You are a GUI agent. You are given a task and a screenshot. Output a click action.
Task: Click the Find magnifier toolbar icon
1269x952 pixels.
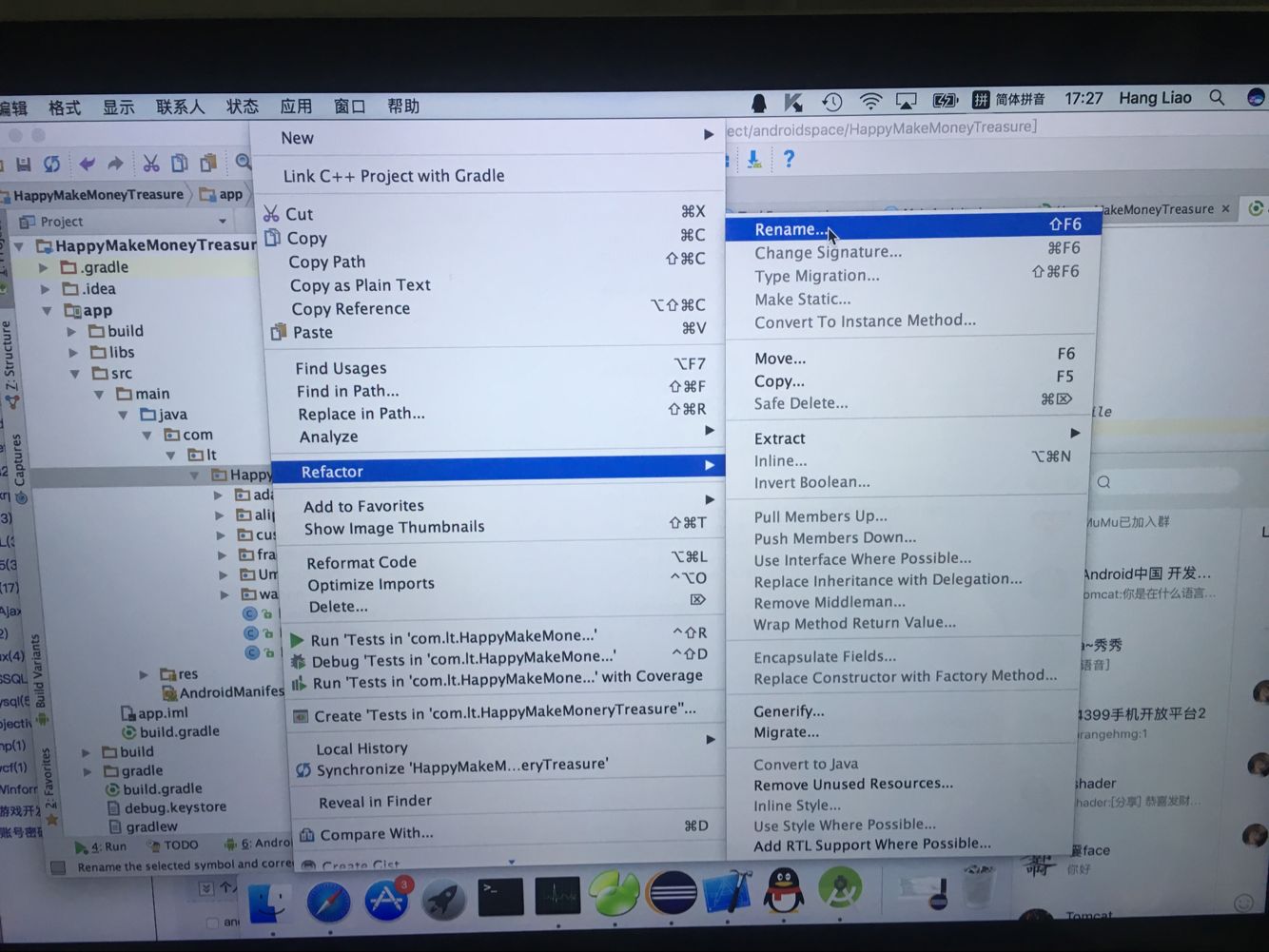click(244, 162)
